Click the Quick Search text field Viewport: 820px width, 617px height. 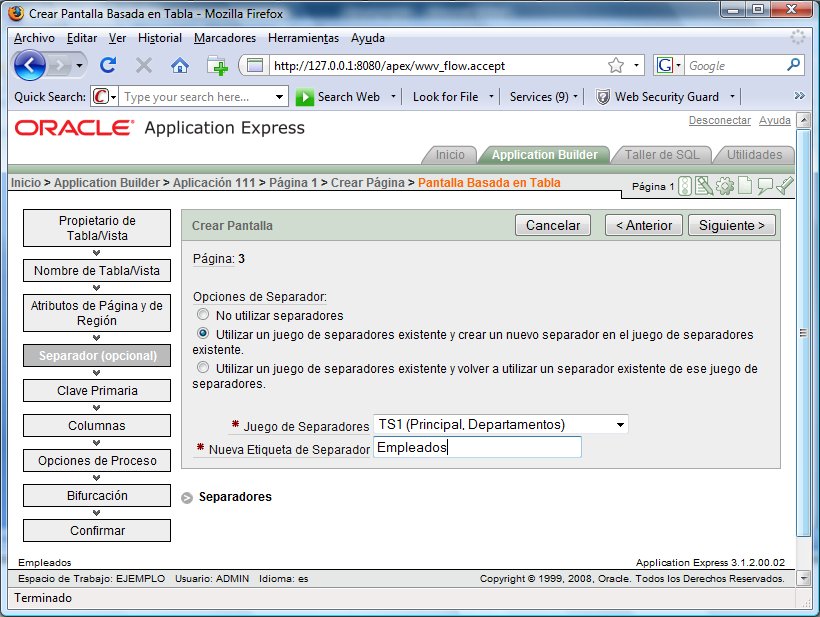tap(198, 97)
